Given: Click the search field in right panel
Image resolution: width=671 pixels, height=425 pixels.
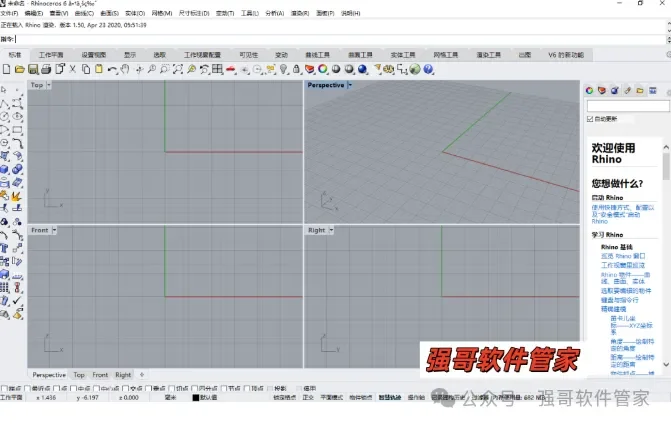Looking at the screenshot, I should point(628,106).
